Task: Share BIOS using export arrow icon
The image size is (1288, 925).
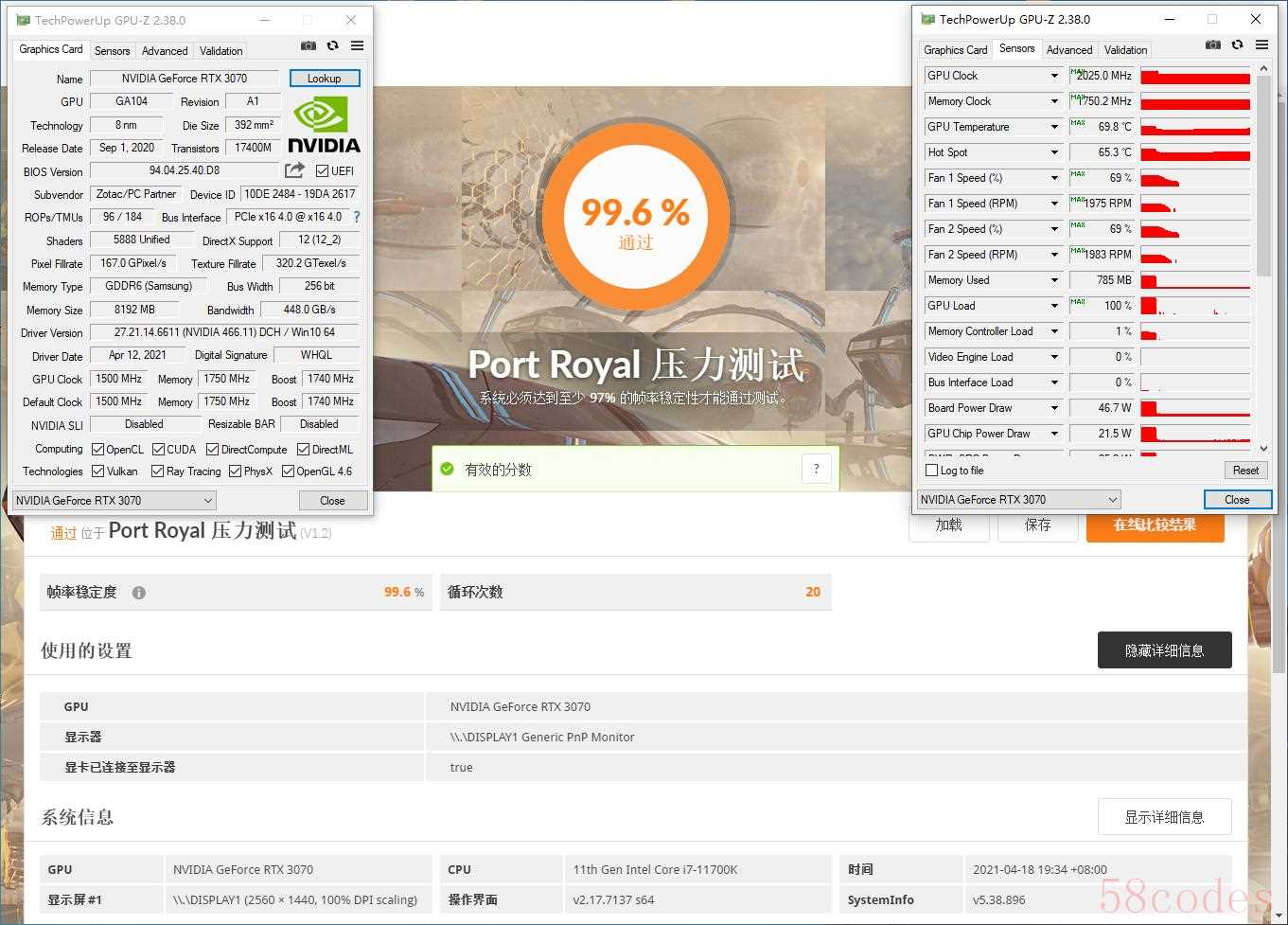Action: click(295, 170)
